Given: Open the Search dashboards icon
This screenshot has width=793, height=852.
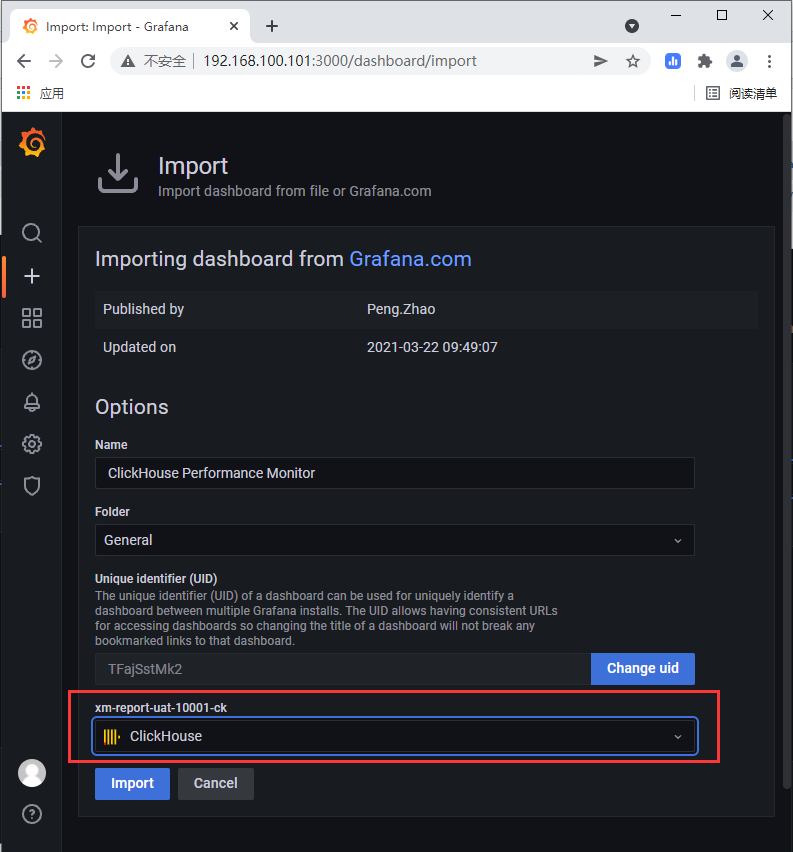Looking at the screenshot, I should click(32, 233).
